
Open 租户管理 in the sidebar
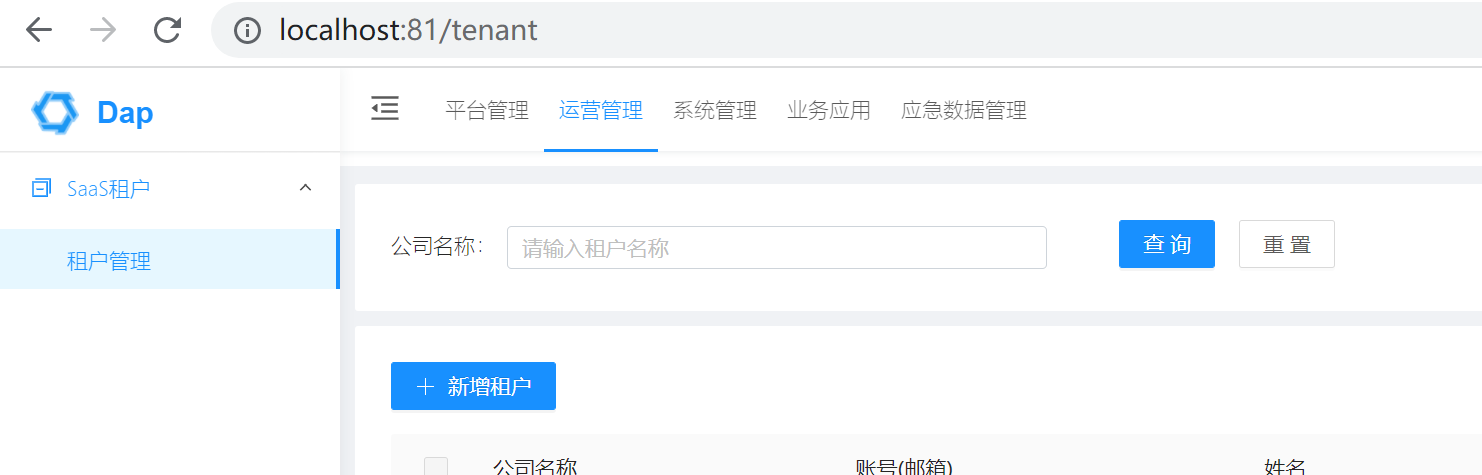click(170, 261)
